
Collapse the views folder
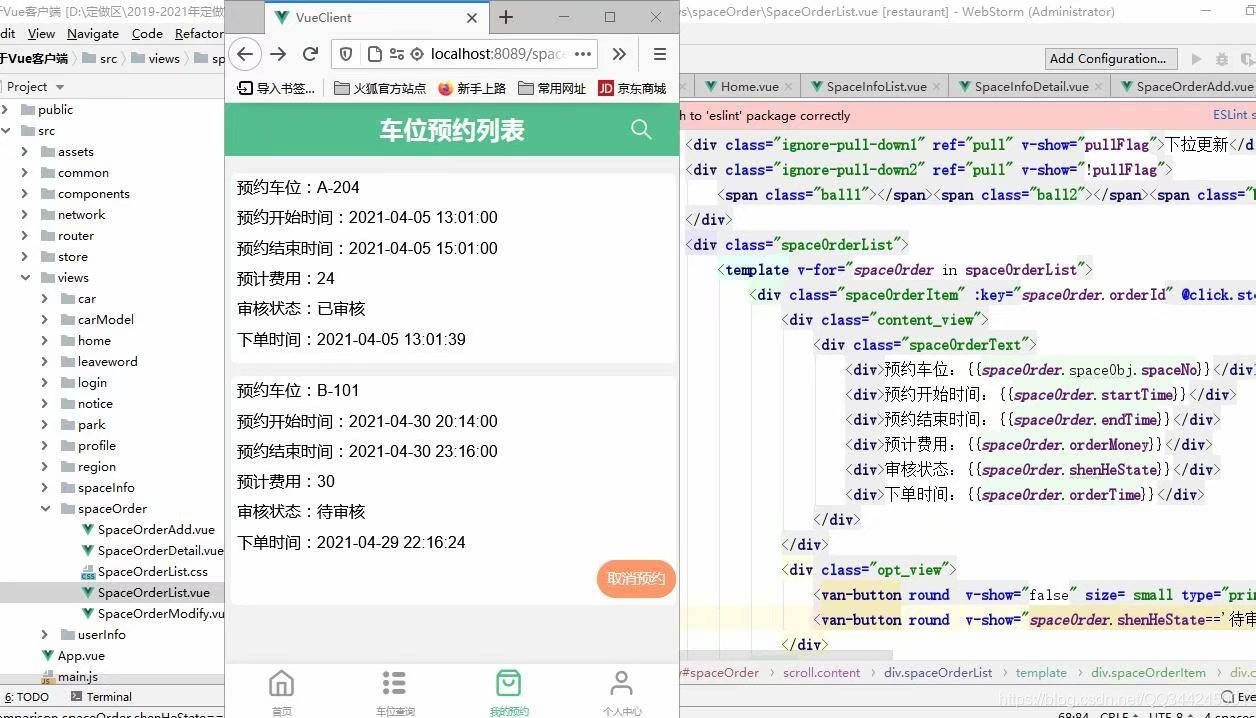[25, 277]
